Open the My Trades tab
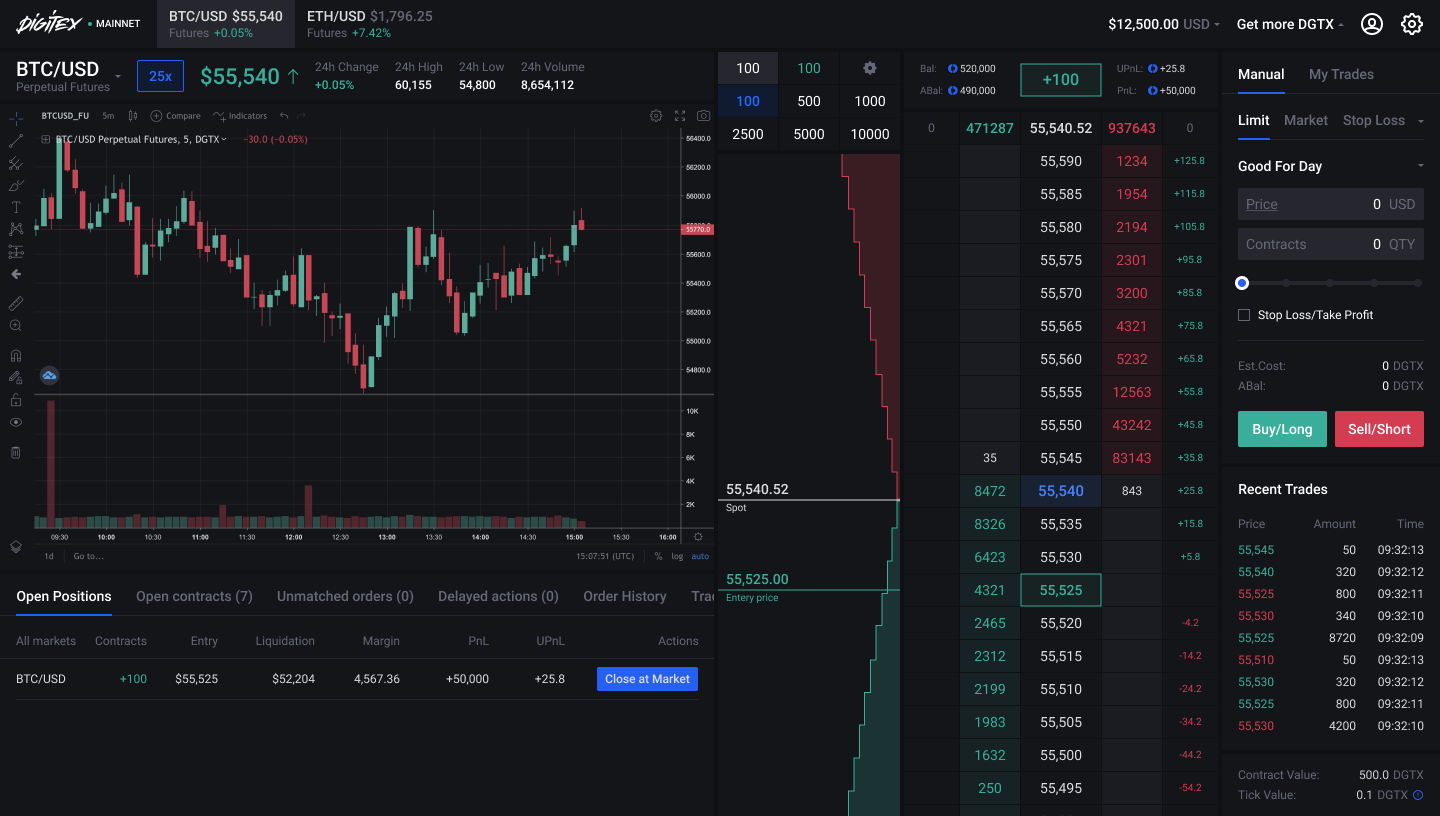This screenshot has height=816, width=1440. [x=1341, y=74]
